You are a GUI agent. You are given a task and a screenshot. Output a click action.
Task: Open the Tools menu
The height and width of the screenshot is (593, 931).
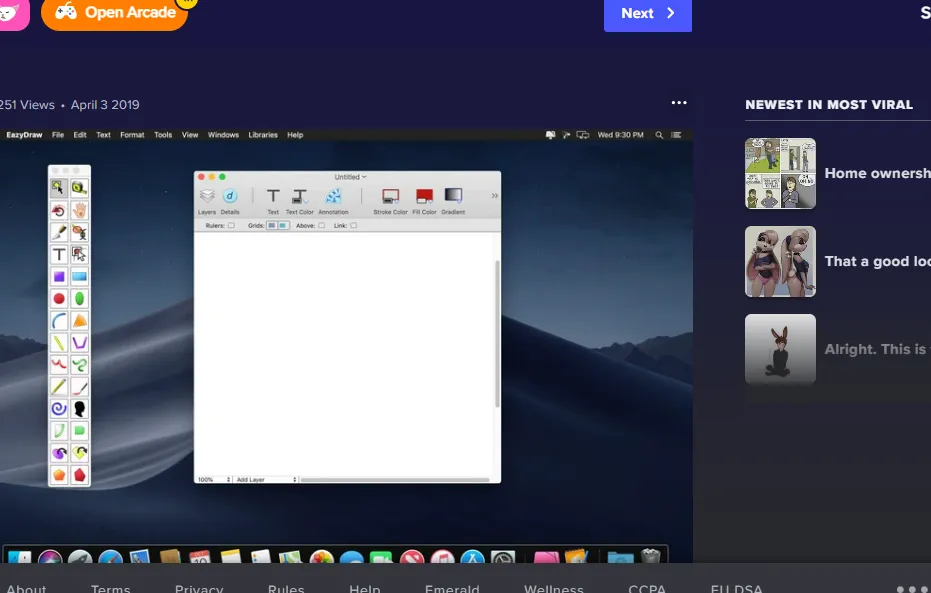(163, 135)
